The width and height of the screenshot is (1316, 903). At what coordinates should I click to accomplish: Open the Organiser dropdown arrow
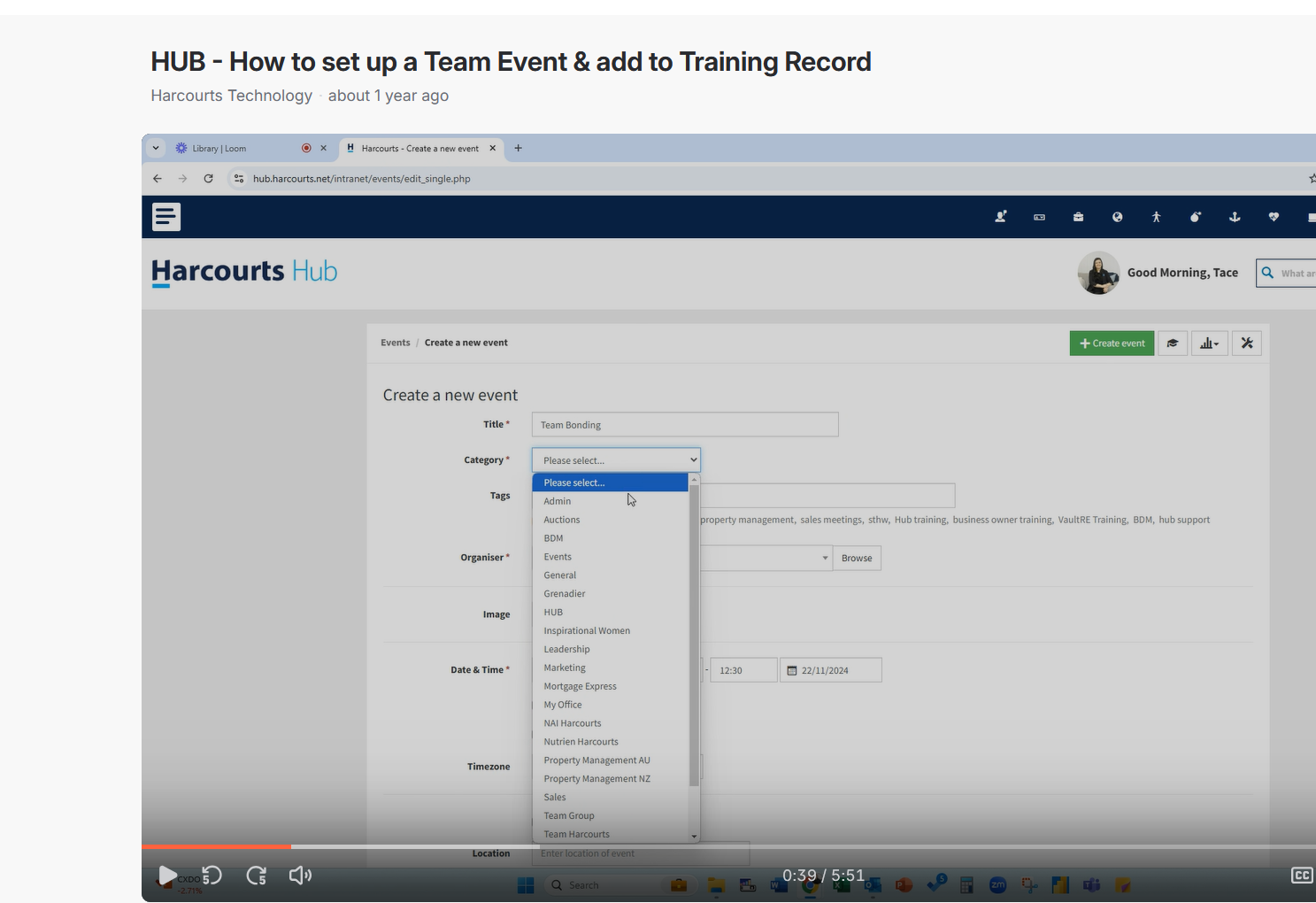825,558
